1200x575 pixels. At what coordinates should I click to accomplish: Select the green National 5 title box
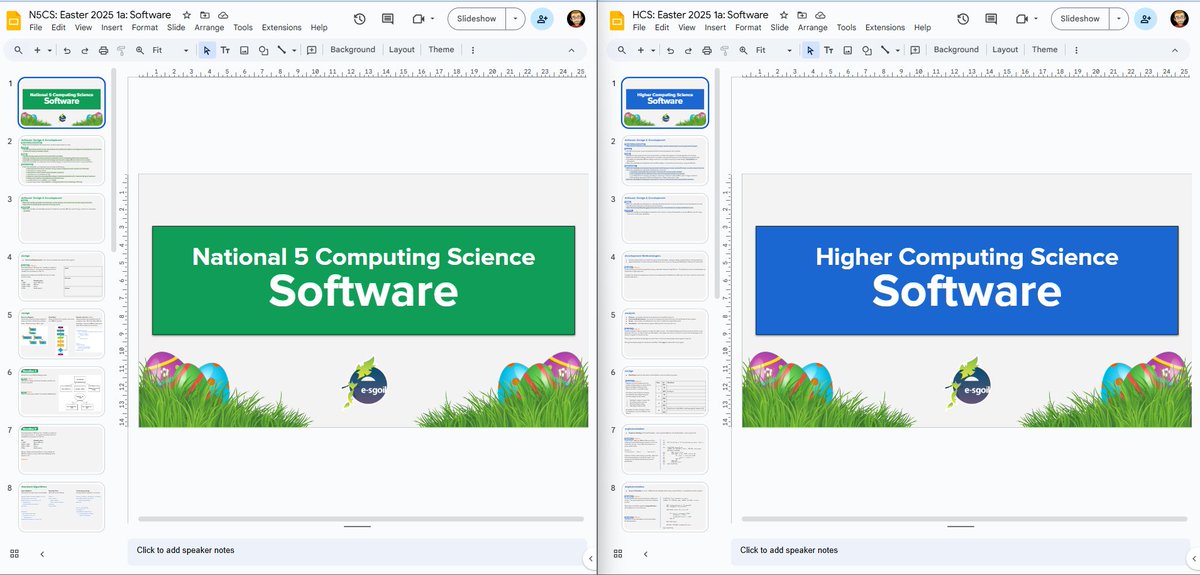363,280
